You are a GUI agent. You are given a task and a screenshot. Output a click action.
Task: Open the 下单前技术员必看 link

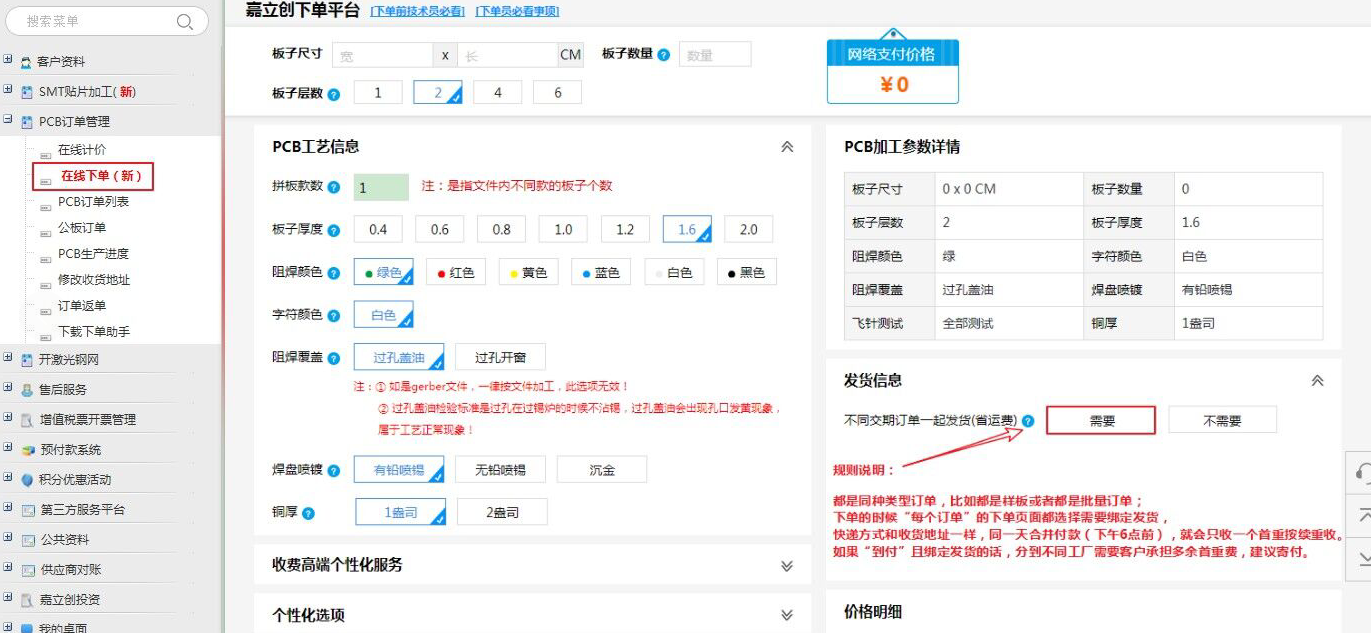click(x=417, y=11)
